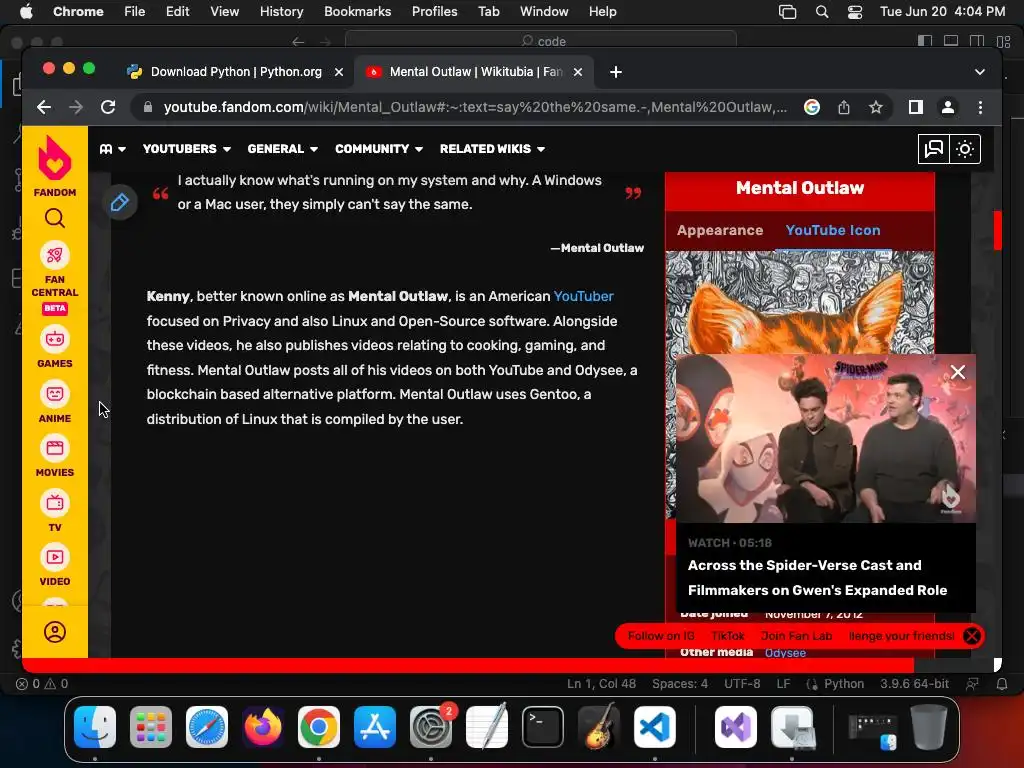Select the Appearance infobox tab
This screenshot has height=768, width=1024.
pyautogui.click(x=720, y=231)
